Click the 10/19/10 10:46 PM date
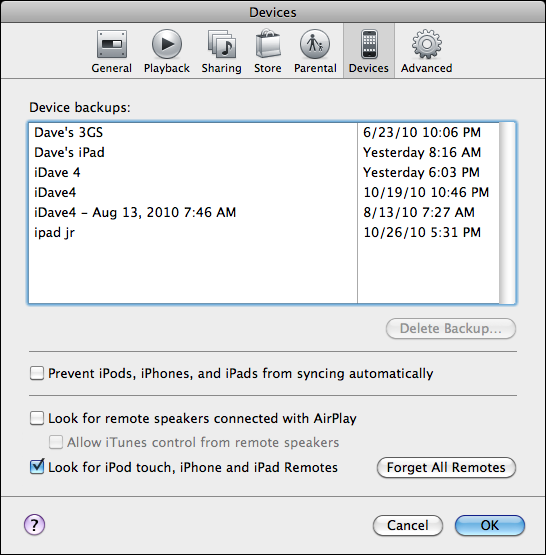 426,193
